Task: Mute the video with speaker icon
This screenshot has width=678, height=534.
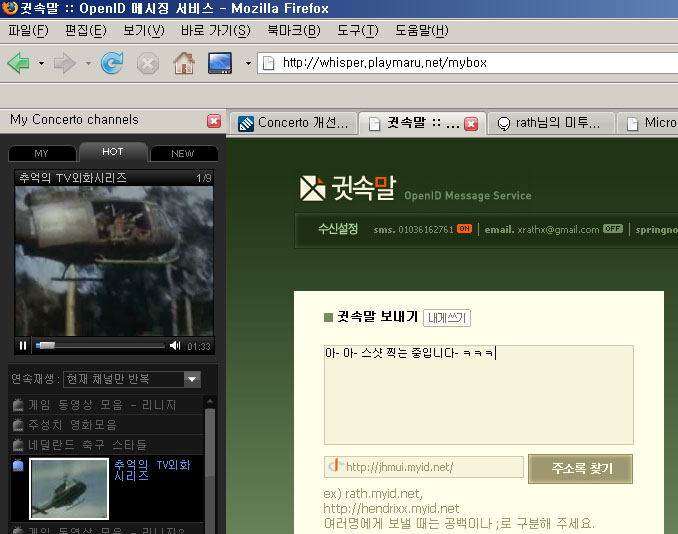Action: click(x=175, y=345)
